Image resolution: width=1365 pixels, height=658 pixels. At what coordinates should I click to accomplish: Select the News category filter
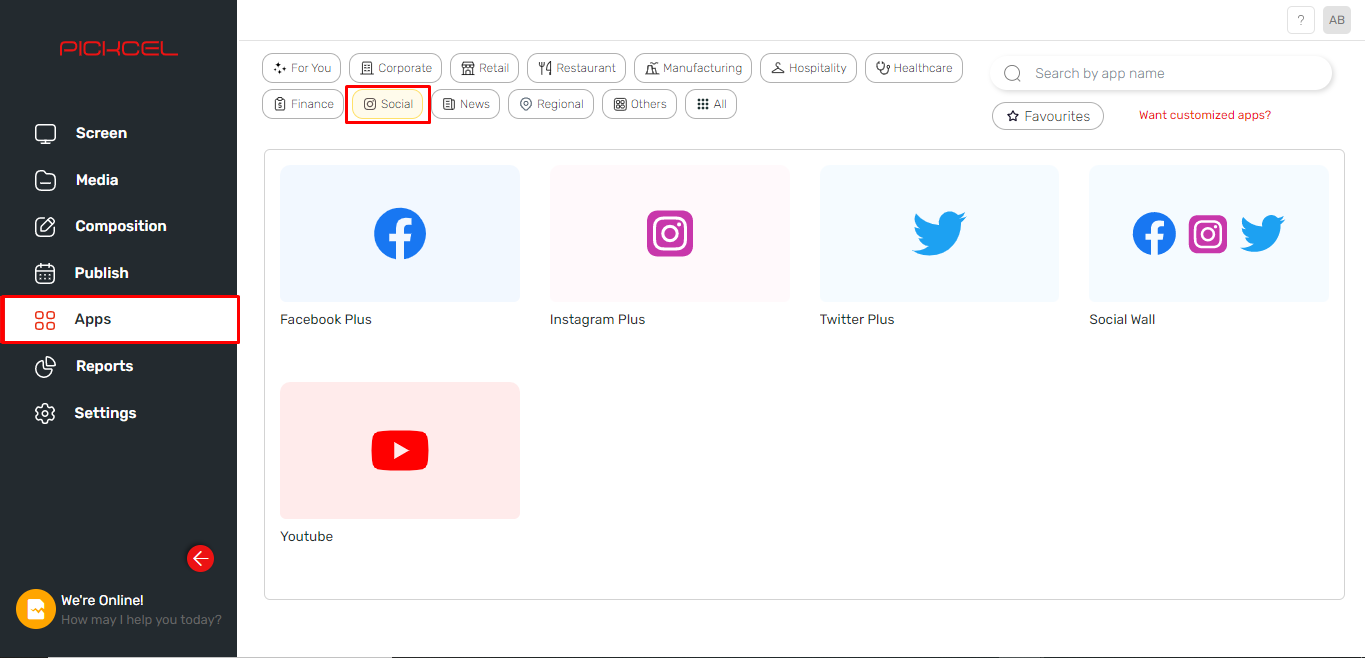[x=466, y=104]
